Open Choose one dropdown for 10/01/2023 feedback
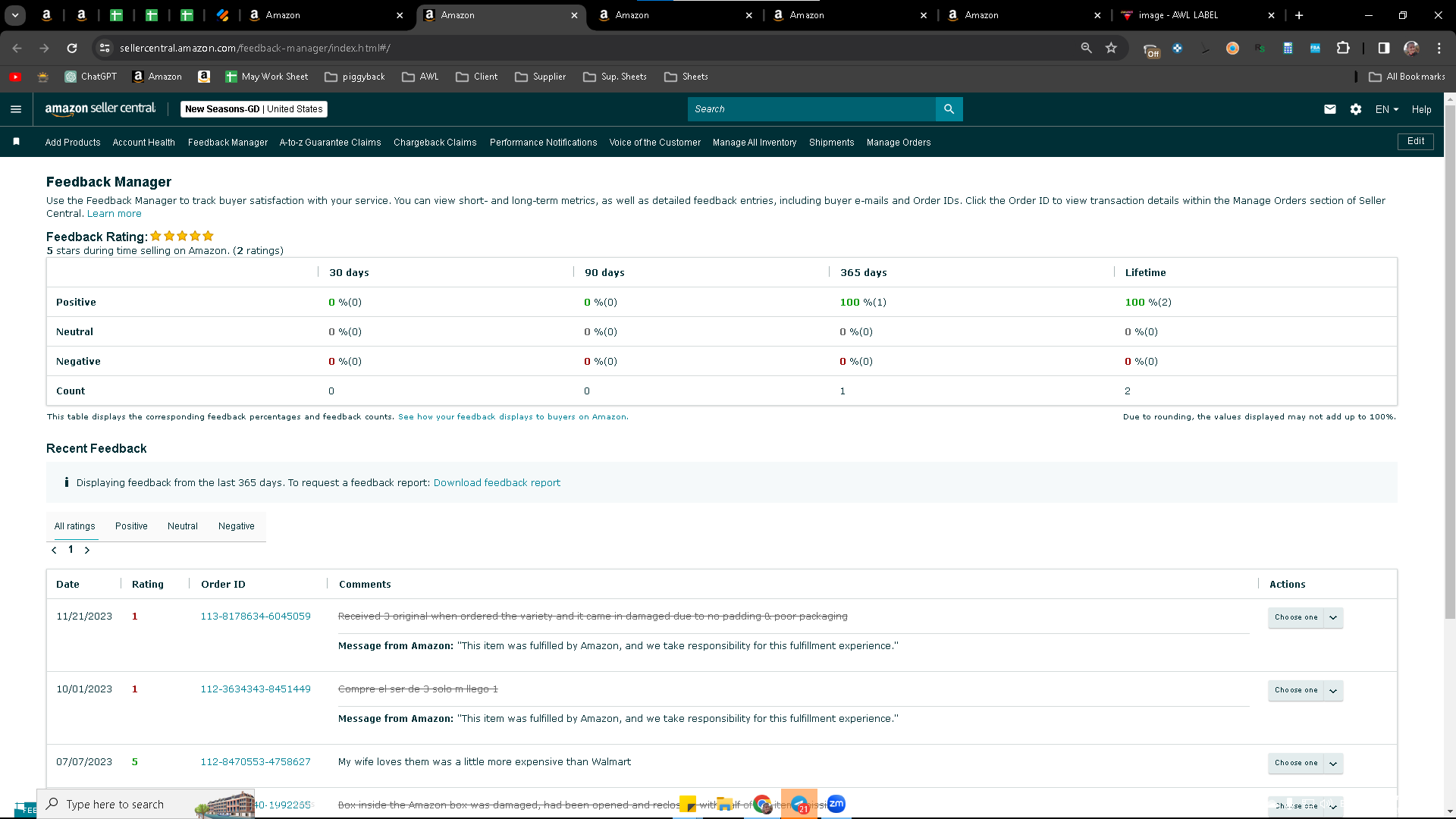This screenshot has height=819, width=1456. pos(1305,690)
